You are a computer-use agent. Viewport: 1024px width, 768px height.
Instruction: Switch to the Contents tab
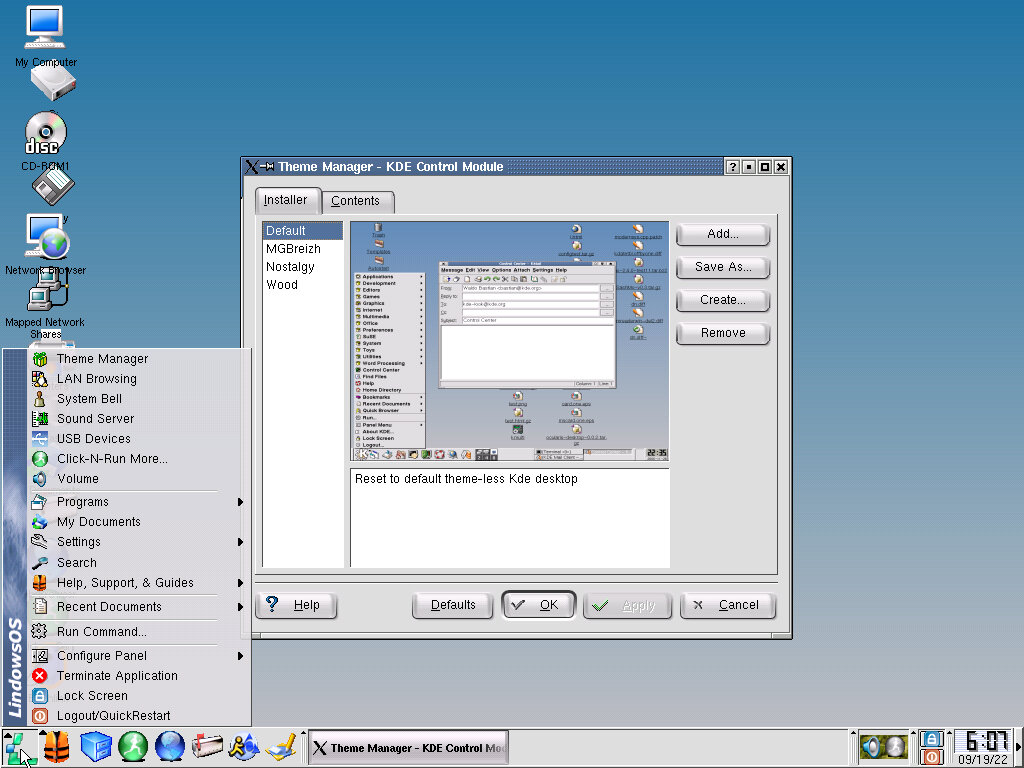356,201
